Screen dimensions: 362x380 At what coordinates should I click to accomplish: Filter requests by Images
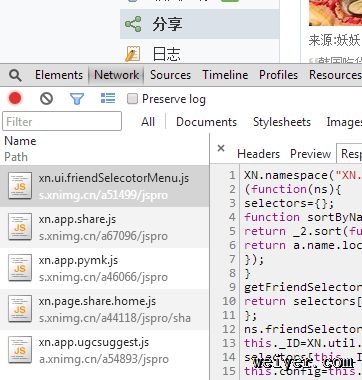344,122
